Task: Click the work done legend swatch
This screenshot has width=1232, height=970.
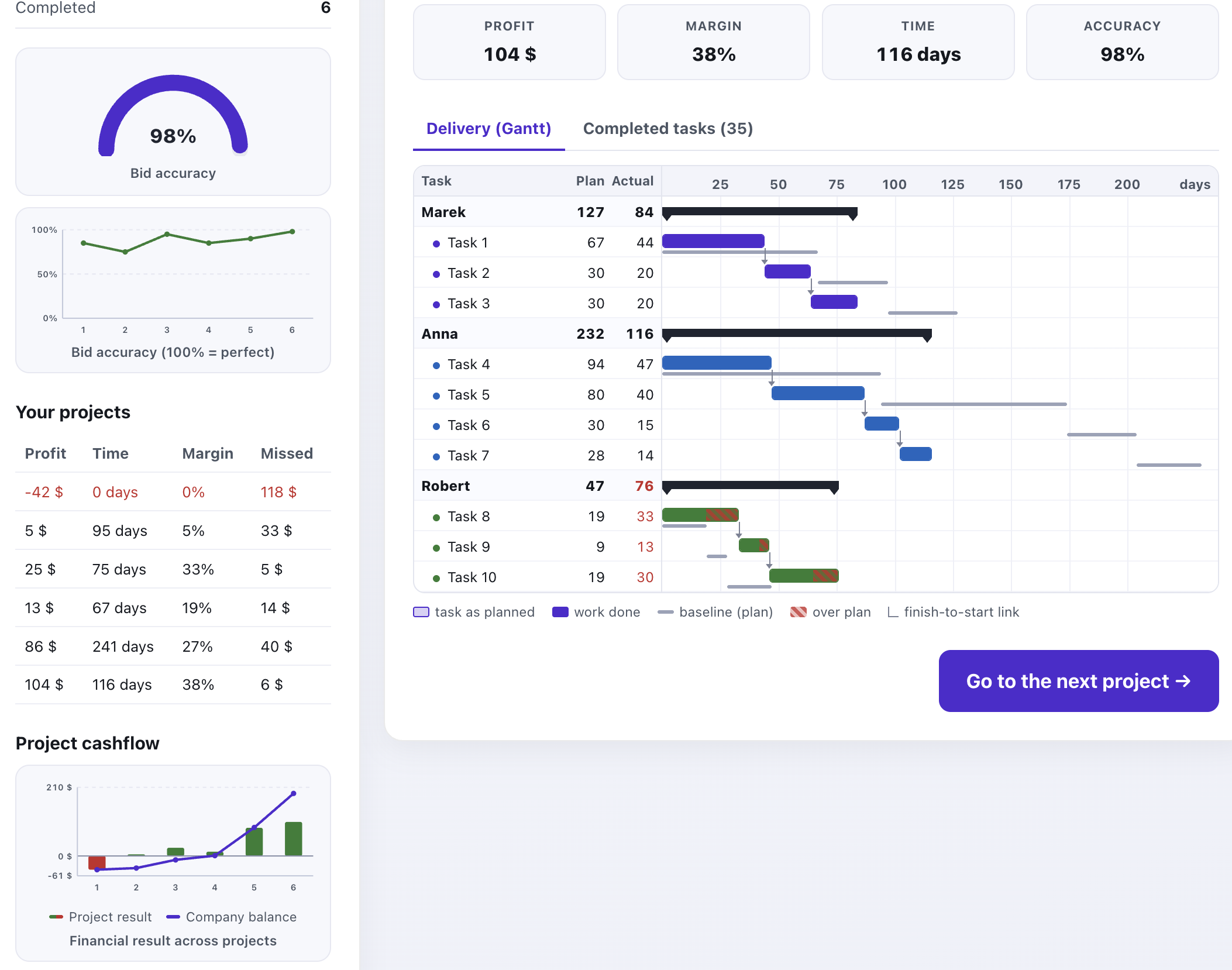Action: coord(560,612)
